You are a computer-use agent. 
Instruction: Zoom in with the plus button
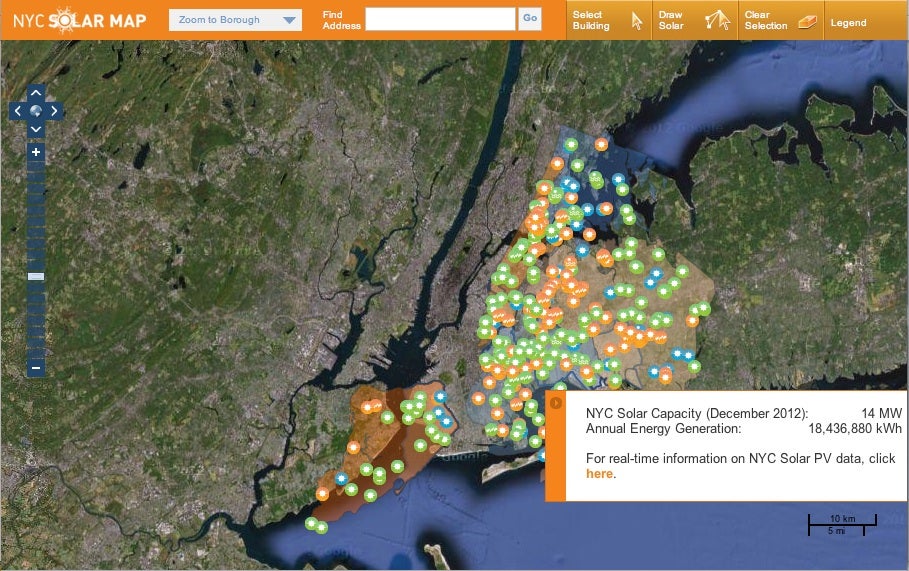[36, 152]
